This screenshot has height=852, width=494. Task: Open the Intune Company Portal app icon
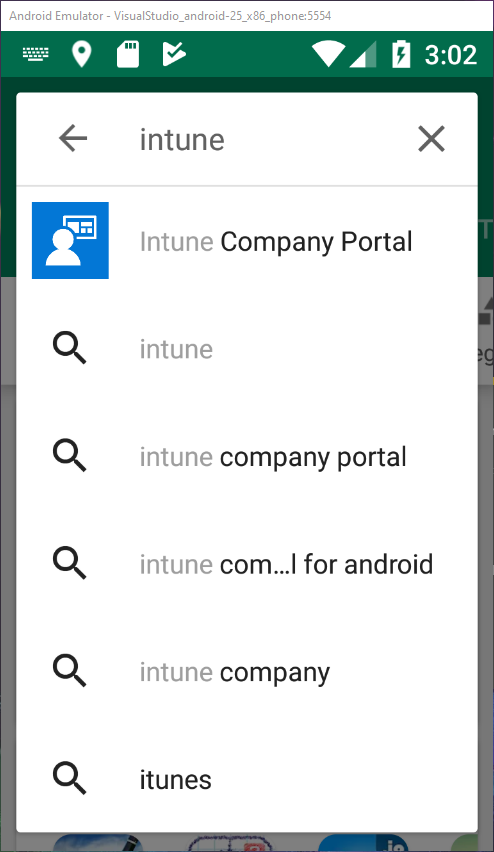pos(70,240)
